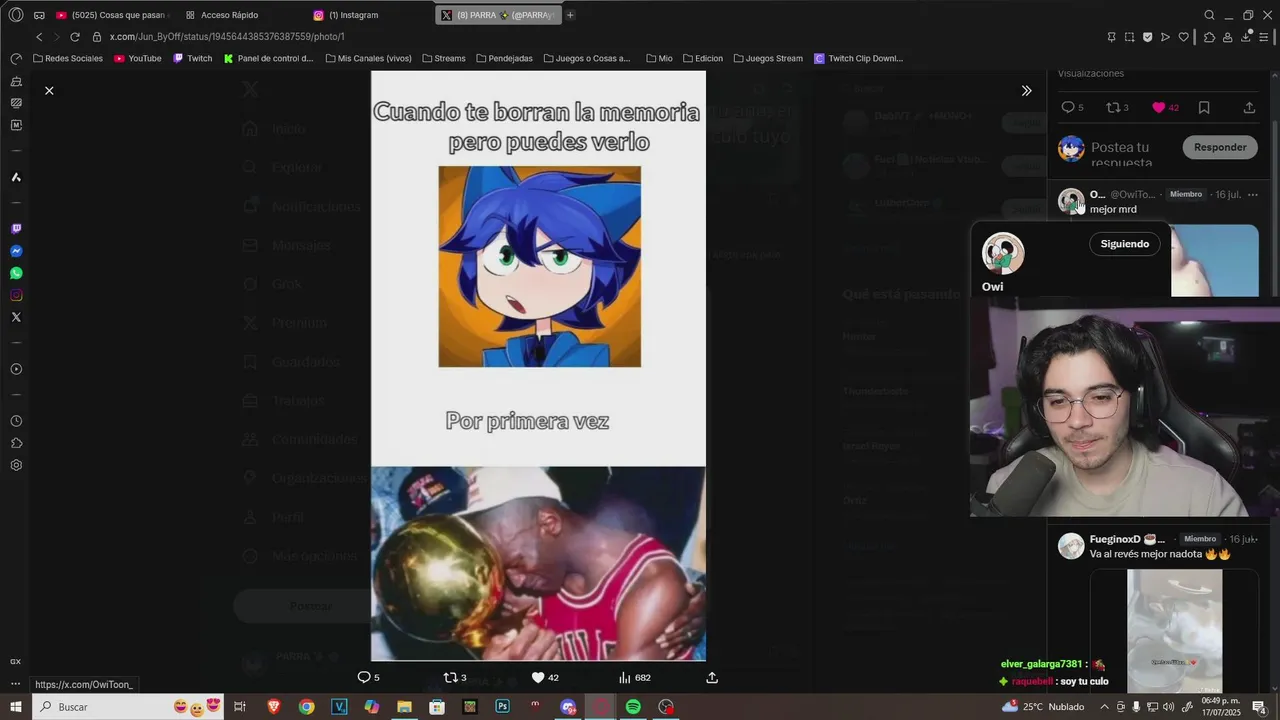Expand the Juegos o Cosas bookmark folder
1280x720 pixels.
587,59
